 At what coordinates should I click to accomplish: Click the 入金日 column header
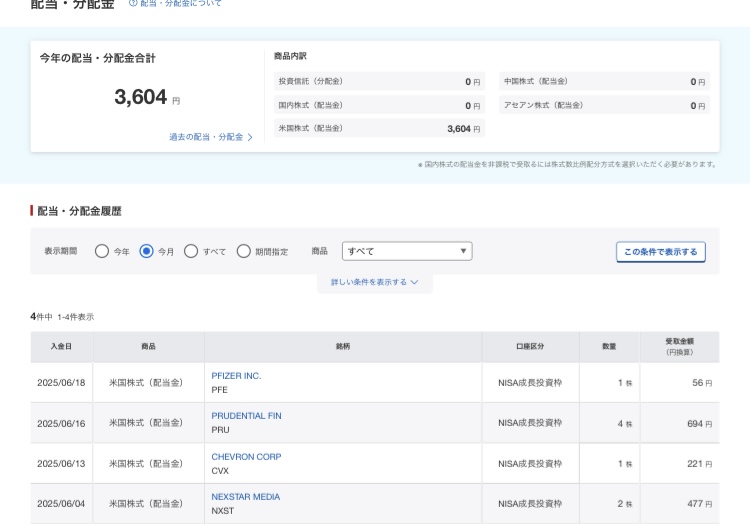tap(62, 347)
